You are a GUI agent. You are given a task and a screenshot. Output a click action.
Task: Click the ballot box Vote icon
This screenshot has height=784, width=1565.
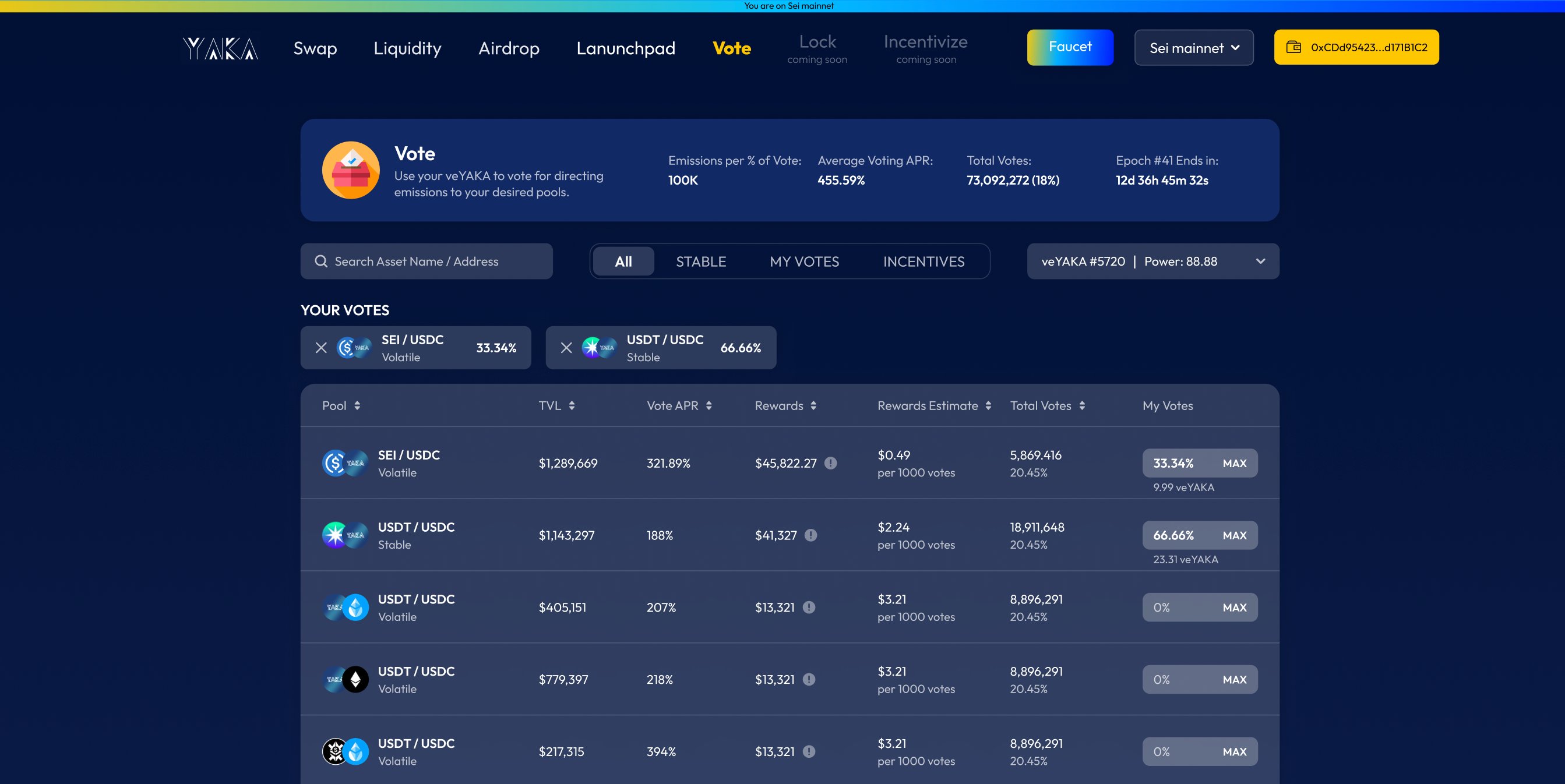[351, 170]
